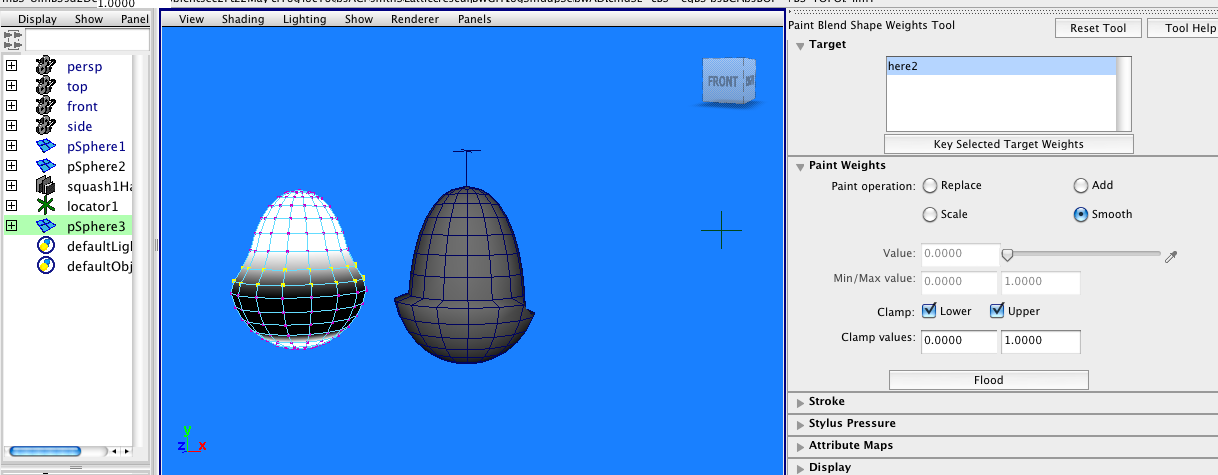This screenshot has width=1218, height=475.
Task: Expand the front node in outliner
Action: pos(12,106)
